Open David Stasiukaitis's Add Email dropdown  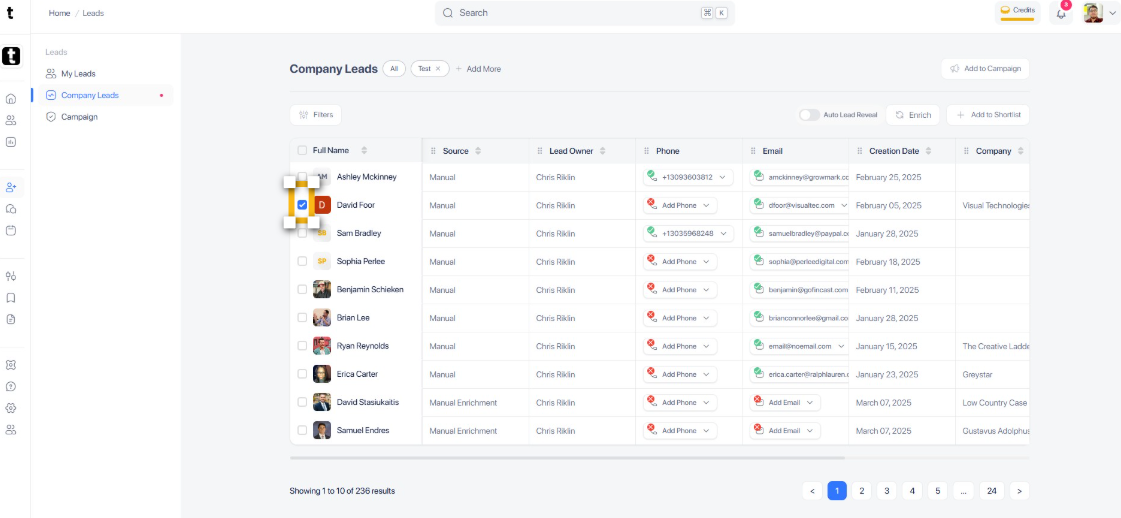810,402
